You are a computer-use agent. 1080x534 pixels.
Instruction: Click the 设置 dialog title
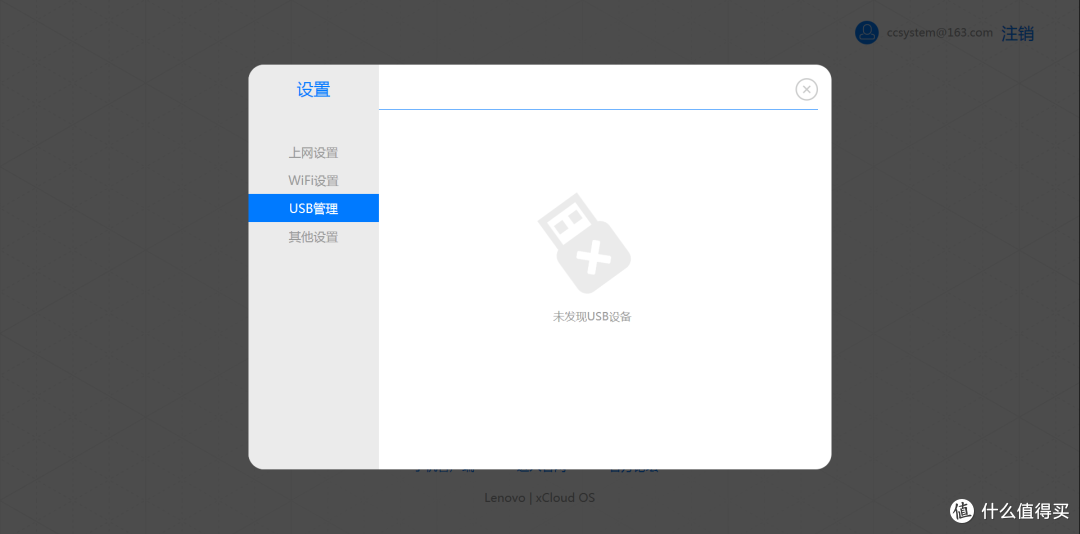click(x=313, y=90)
